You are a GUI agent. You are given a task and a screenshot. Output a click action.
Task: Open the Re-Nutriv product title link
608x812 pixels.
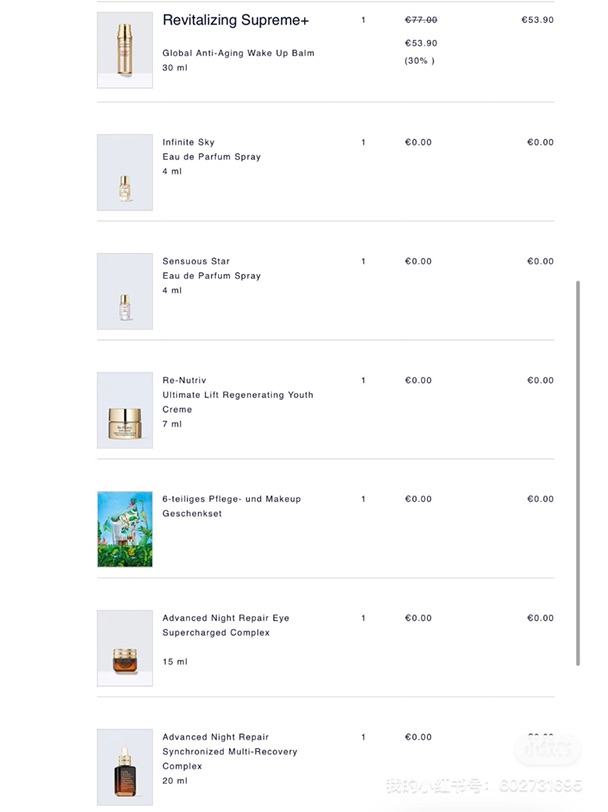click(x=184, y=380)
